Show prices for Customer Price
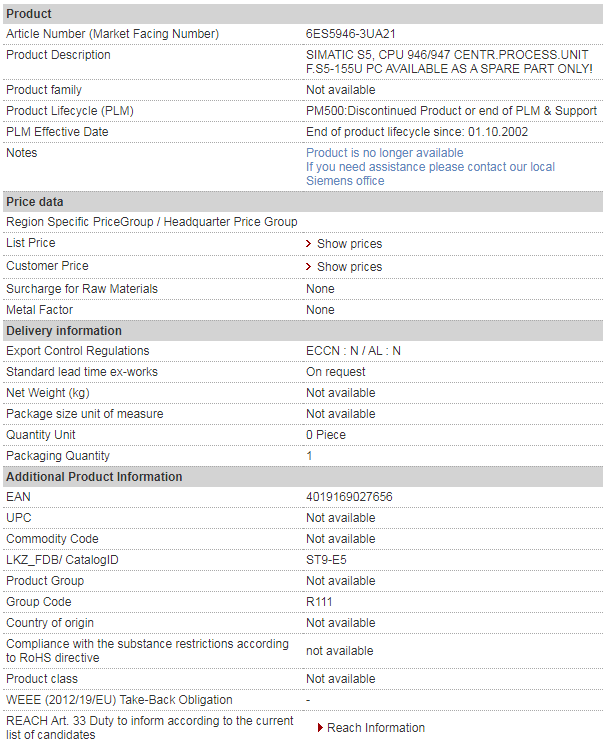Screen dimensions: 605x744 [349, 267]
